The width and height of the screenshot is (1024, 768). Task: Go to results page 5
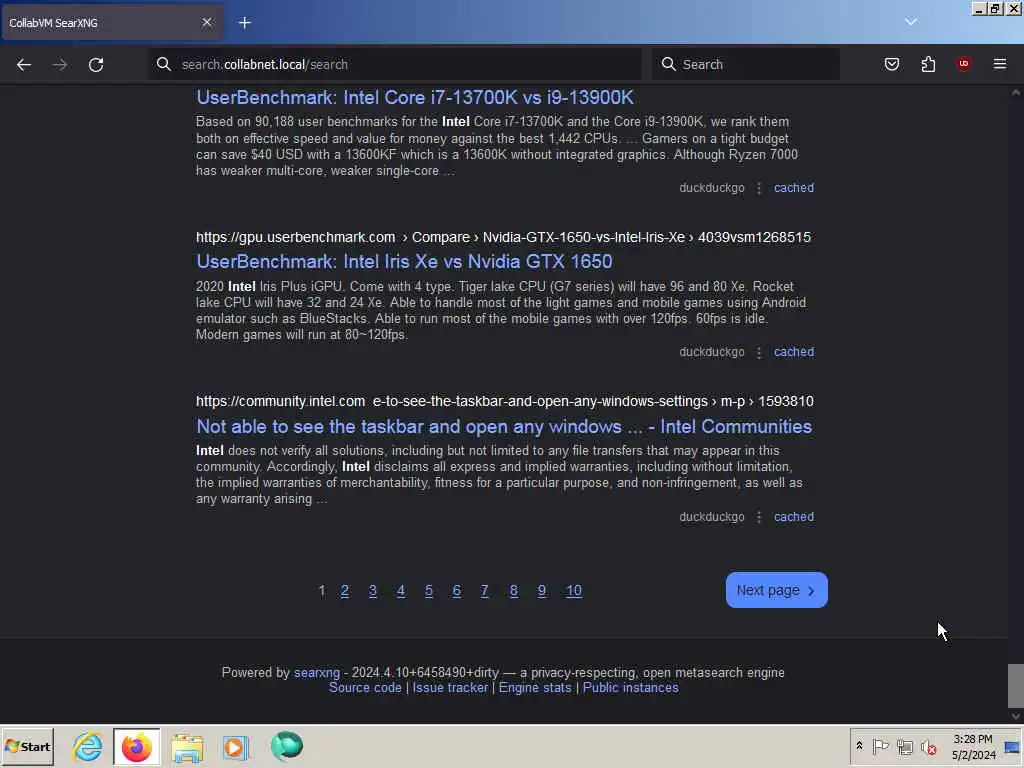[428, 590]
